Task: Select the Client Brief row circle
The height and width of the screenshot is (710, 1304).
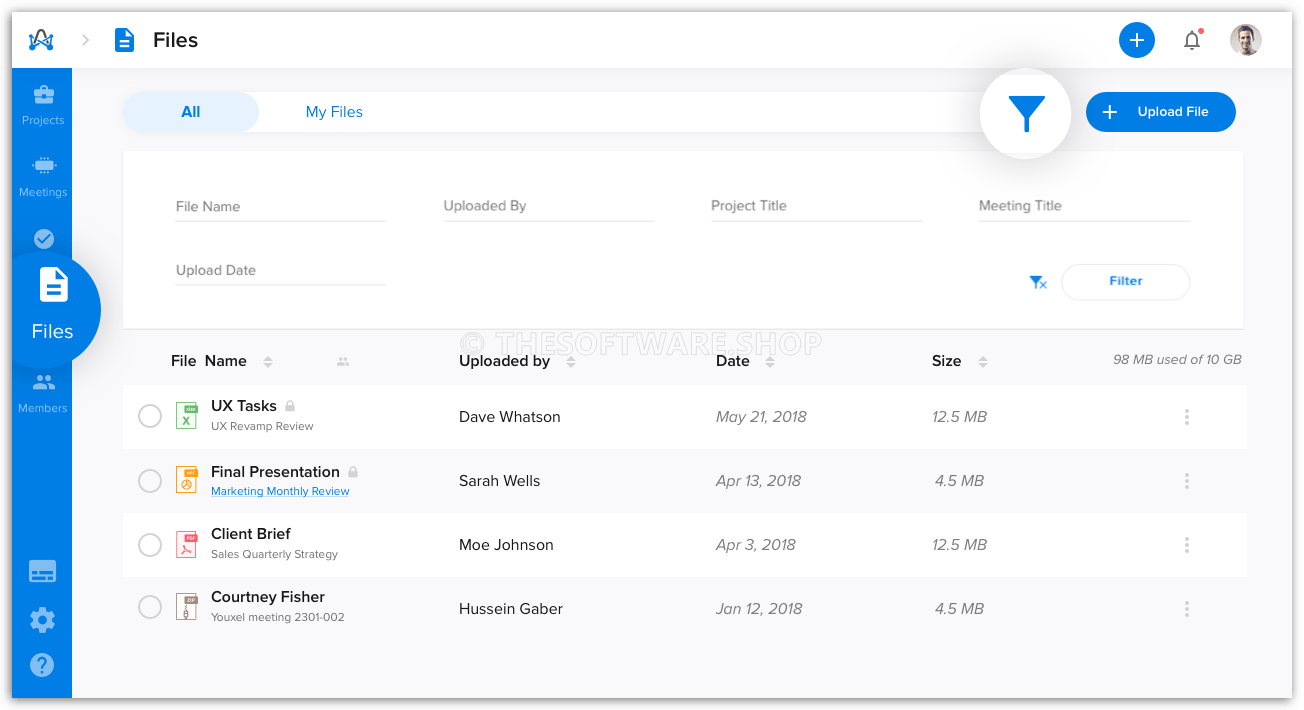Action: pos(150,545)
